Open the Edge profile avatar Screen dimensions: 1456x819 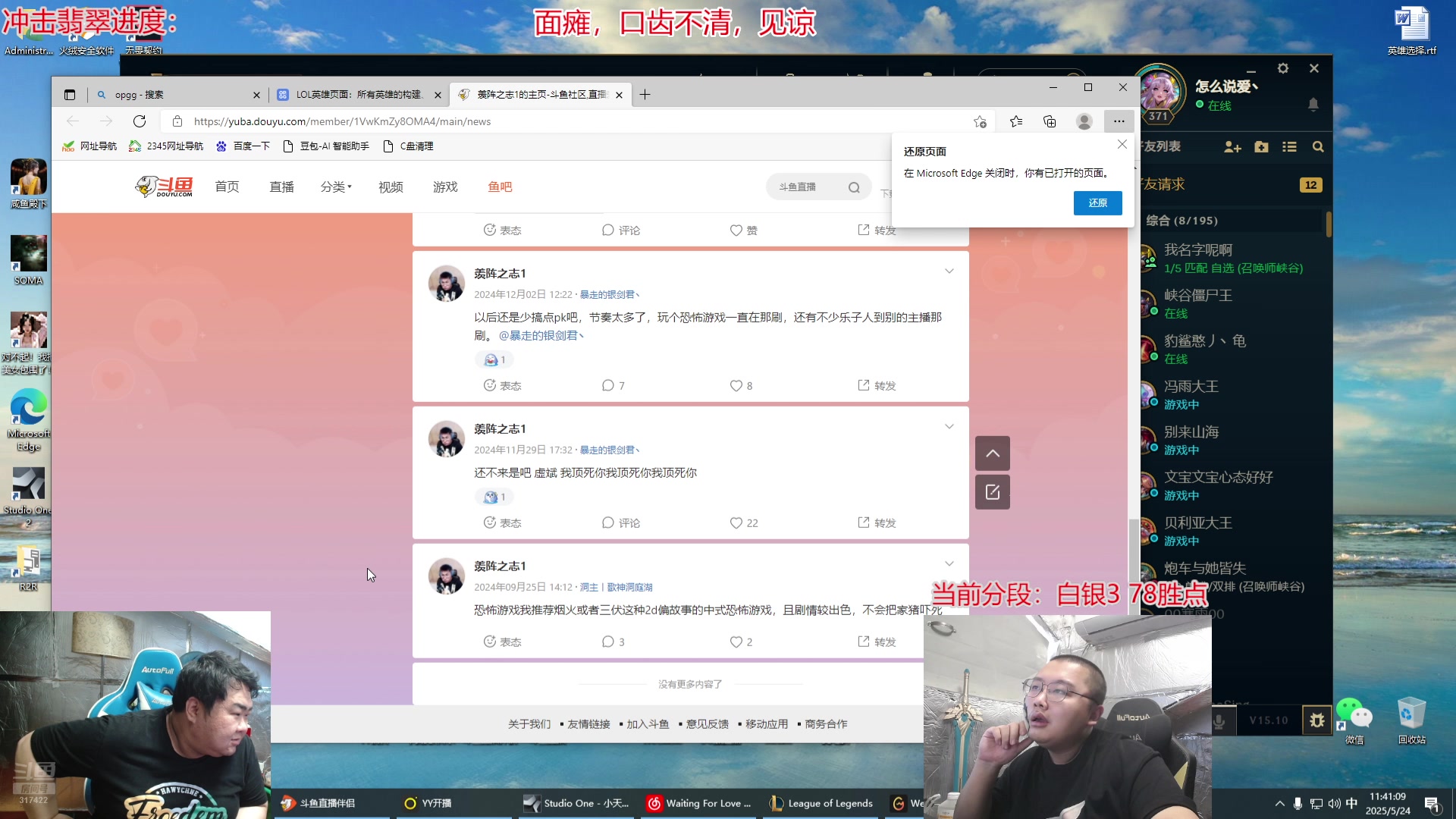tap(1084, 121)
